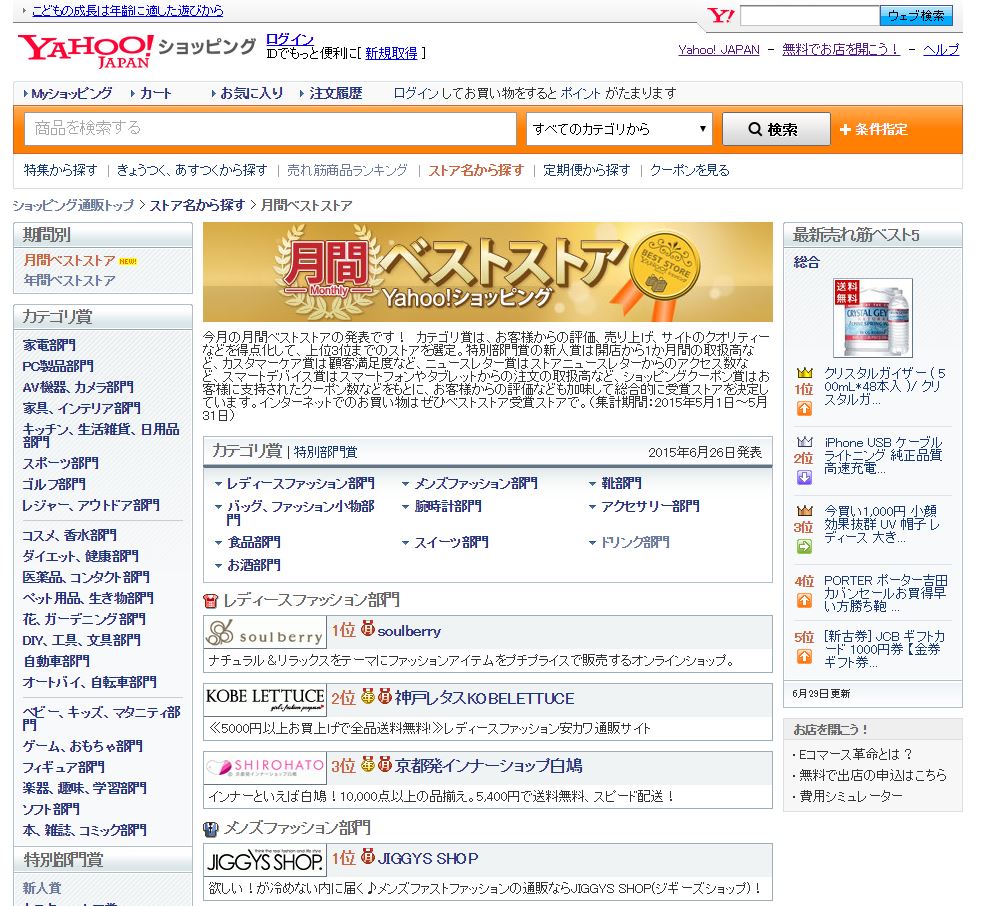Viewport: 981px width, 906px height.
Task: Click the Eコマース革命とは？ link
Action: (x=856, y=755)
